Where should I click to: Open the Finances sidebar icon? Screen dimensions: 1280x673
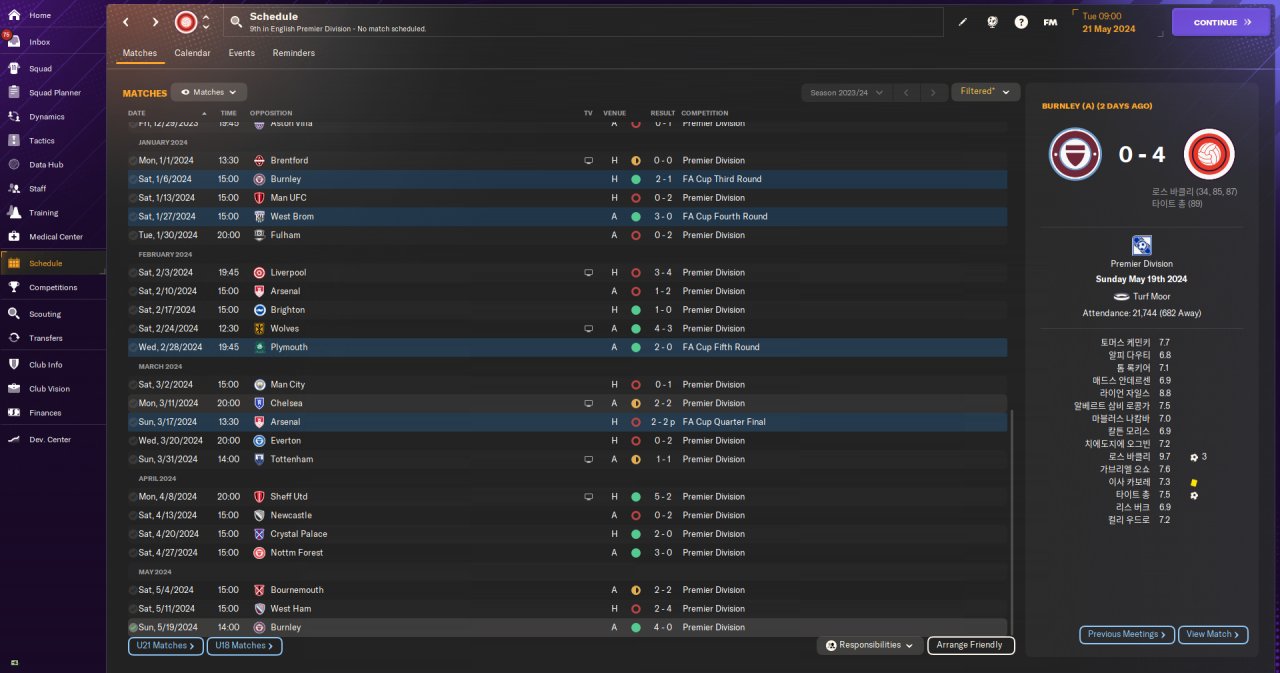click(14, 412)
